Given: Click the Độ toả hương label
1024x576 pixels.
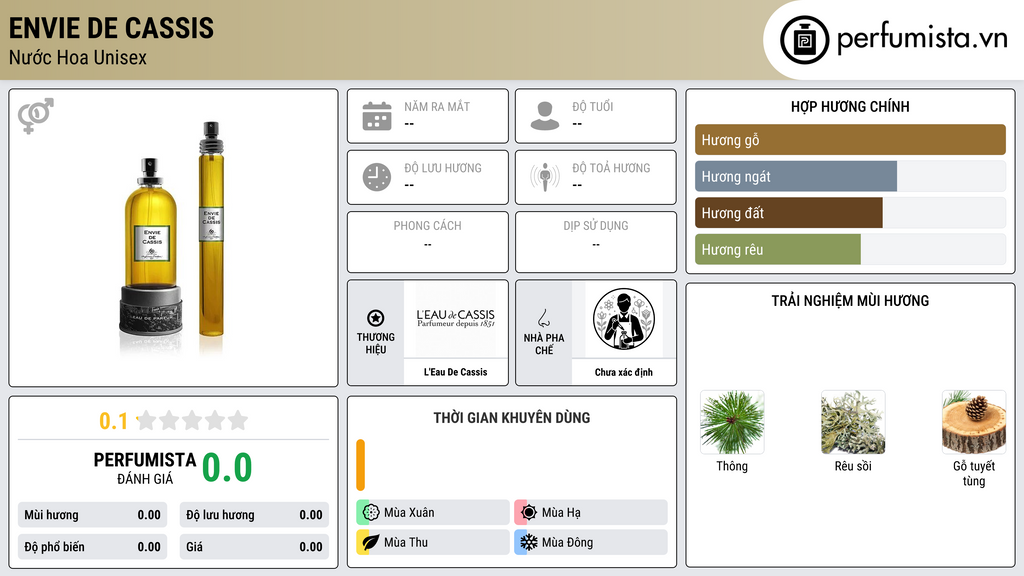Looking at the screenshot, I should [611, 168].
